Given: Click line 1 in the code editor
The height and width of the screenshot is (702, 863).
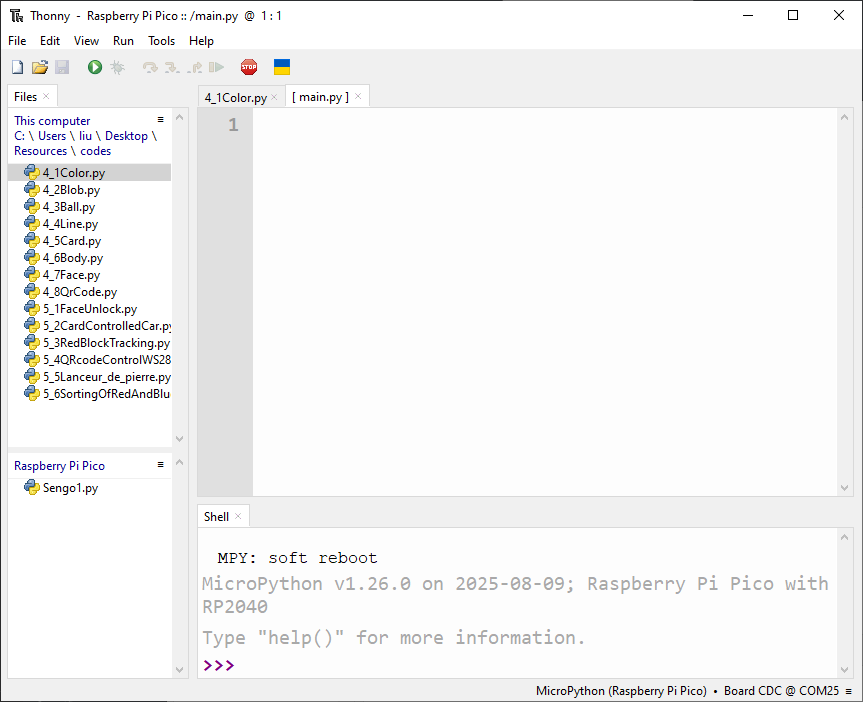Looking at the screenshot, I should tap(545, 125).
